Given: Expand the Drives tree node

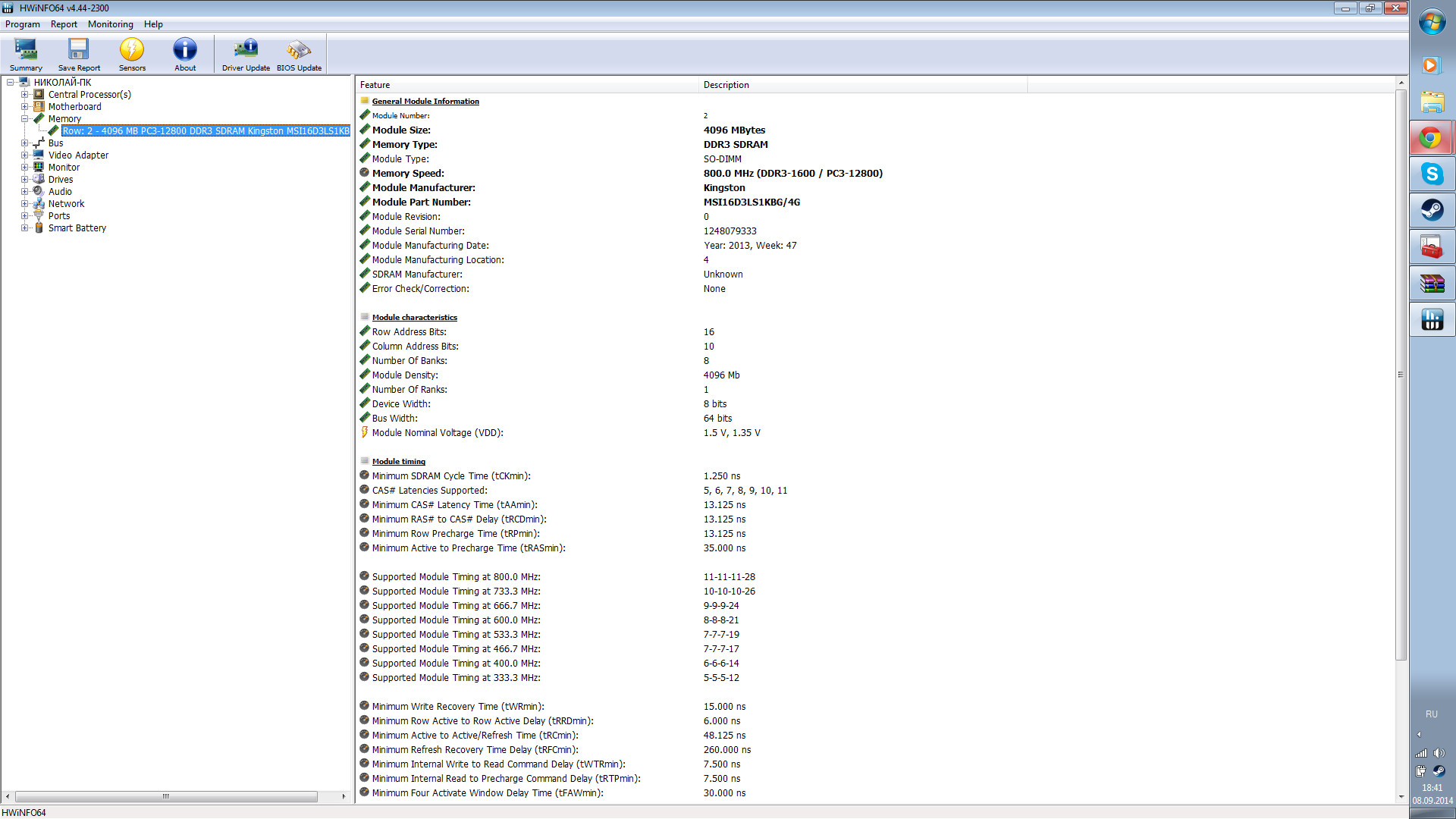Looking at the screenshot, I should (24, 180).
